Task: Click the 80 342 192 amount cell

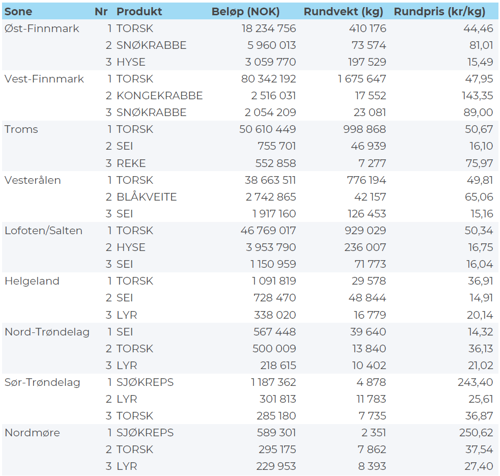Action: tap(268, 79)
